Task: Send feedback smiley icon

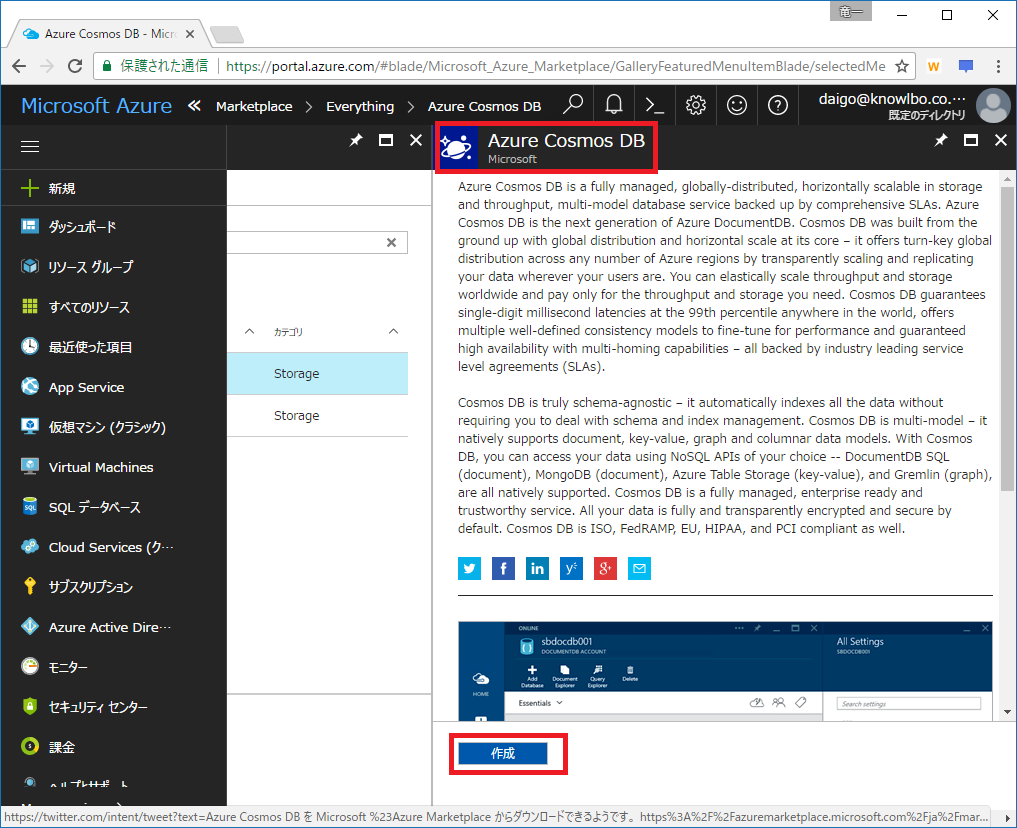Action: [737, 105]
